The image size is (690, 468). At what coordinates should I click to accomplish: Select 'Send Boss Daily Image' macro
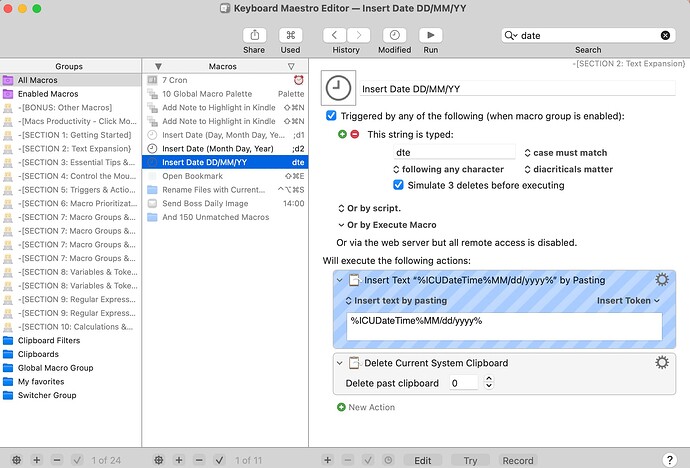[x=206, y=203]
